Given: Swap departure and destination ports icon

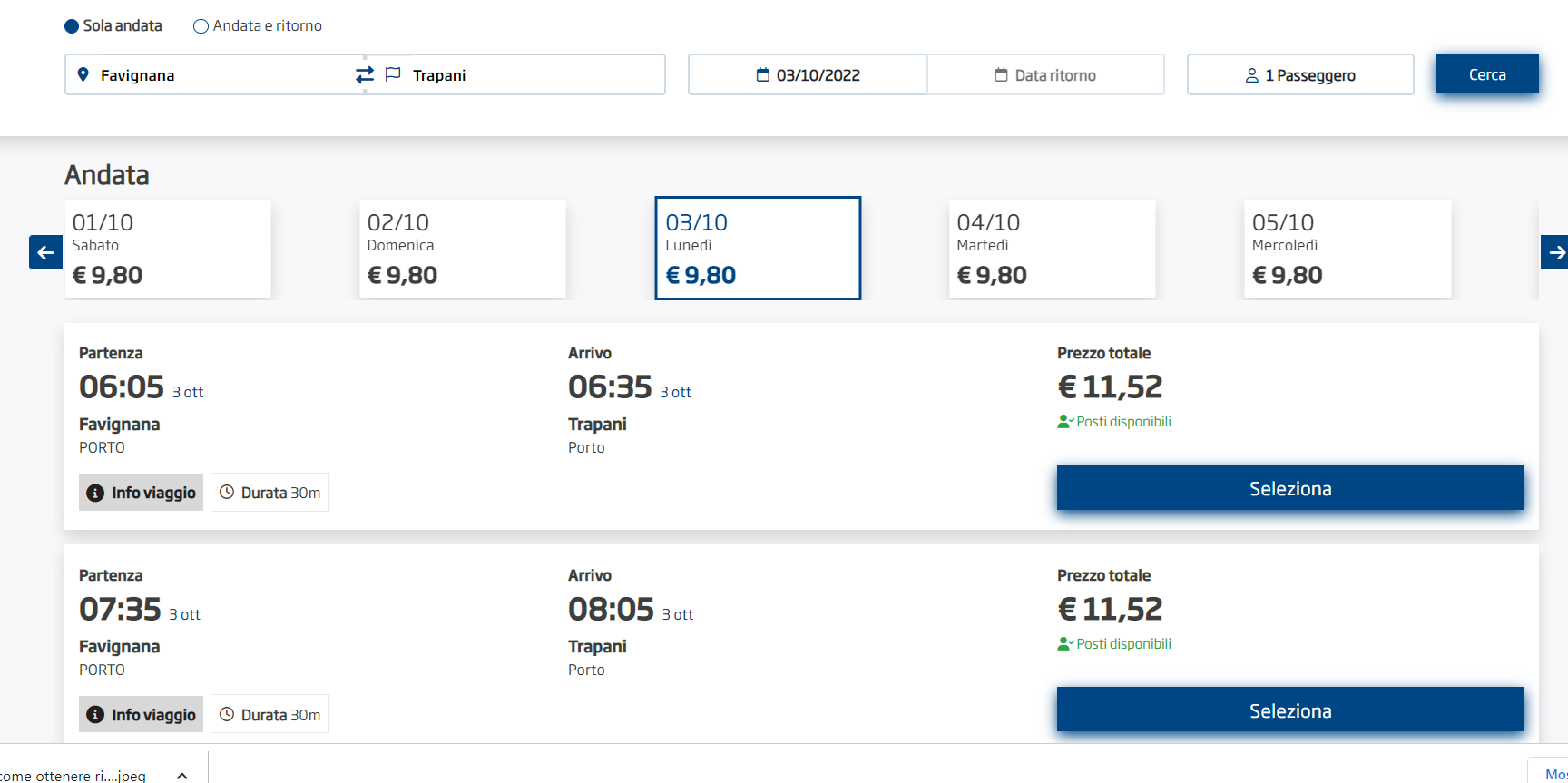Looking at the screenshot, I should (x=365, y=75).
